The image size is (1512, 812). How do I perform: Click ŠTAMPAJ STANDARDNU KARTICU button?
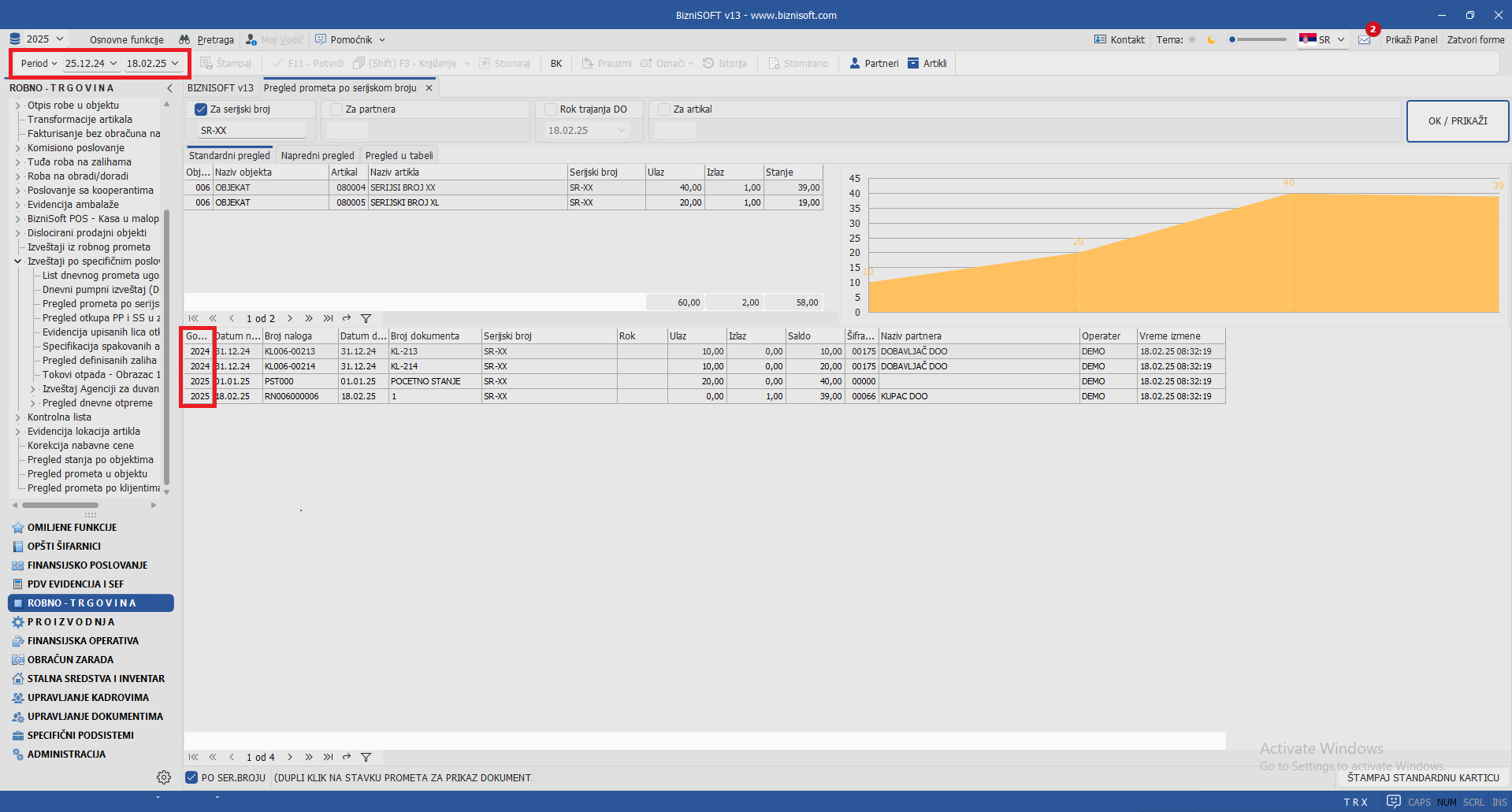click(1422, 778)
